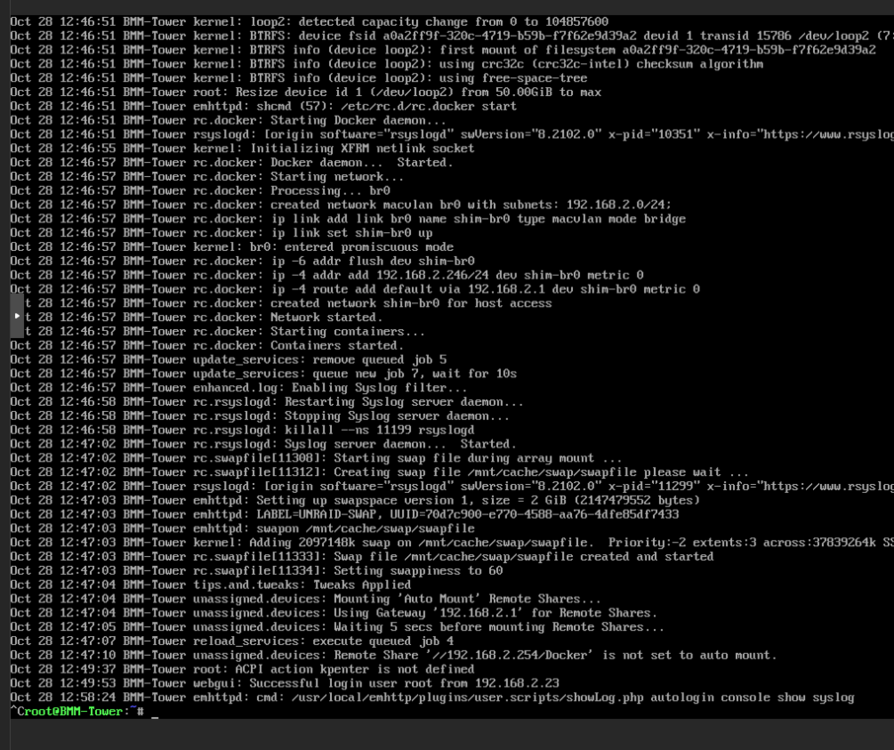
Task: Click the 'Starting Docker daemon...' line
Action: 228,120
